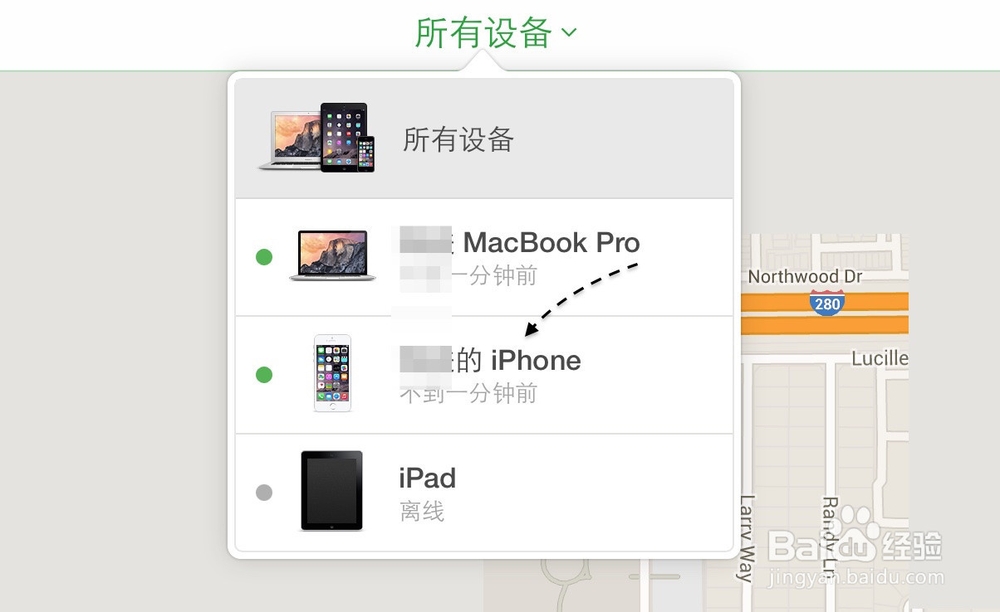
Task: Click the All Devices group icon
Action: tap(317, 137)
